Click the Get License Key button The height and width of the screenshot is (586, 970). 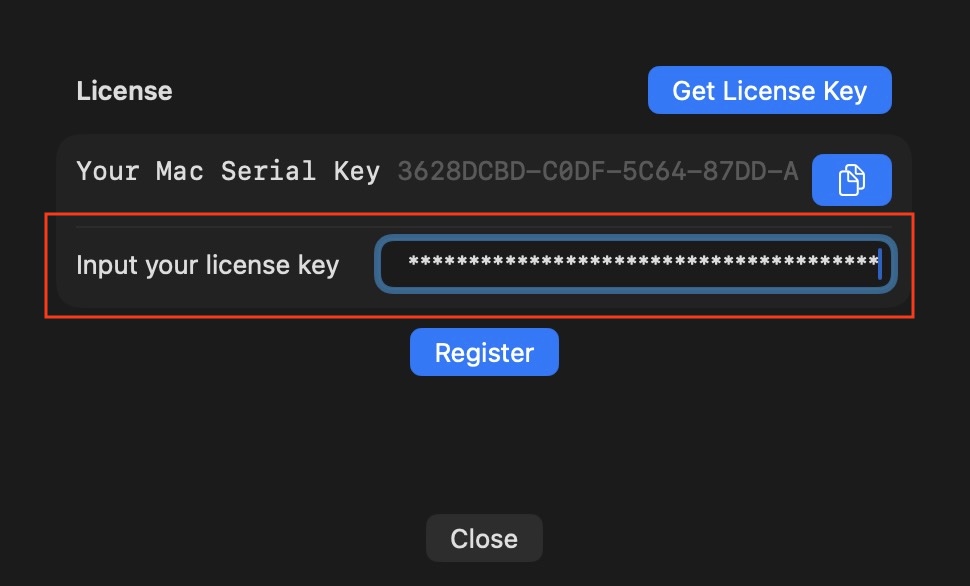click(769, 91)
